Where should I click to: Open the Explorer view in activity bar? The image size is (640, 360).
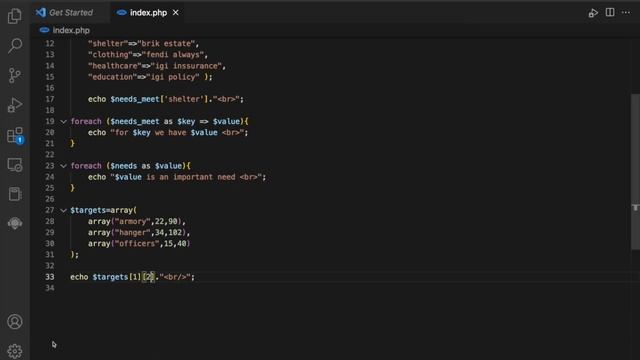coord(15,16)
